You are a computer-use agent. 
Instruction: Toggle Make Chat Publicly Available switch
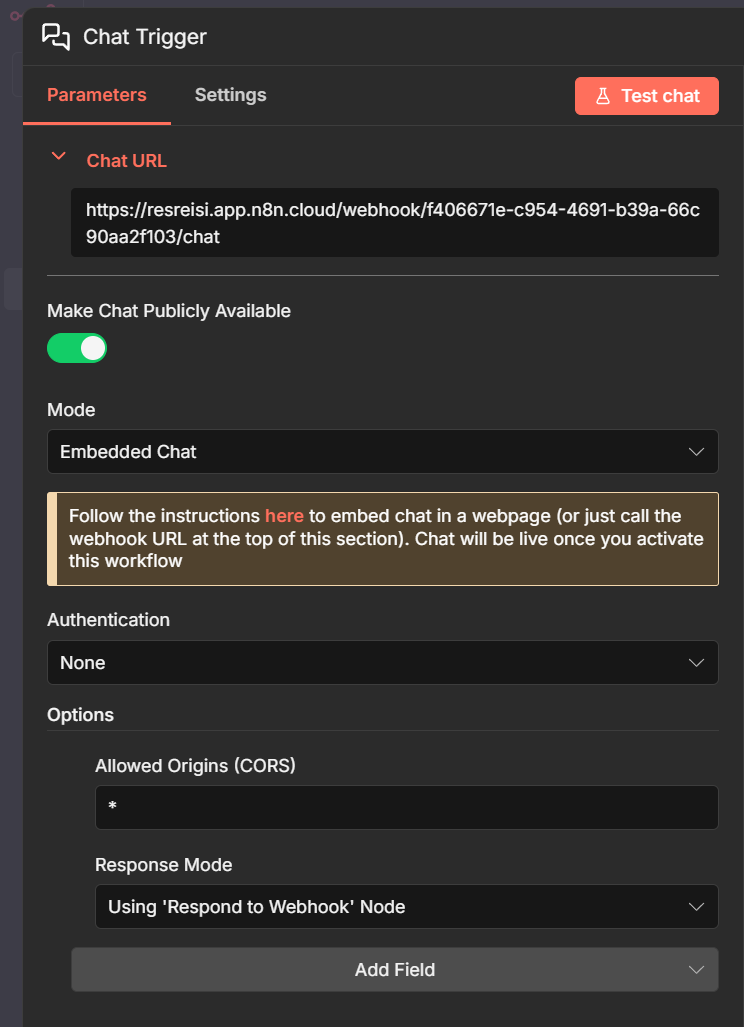77,348
